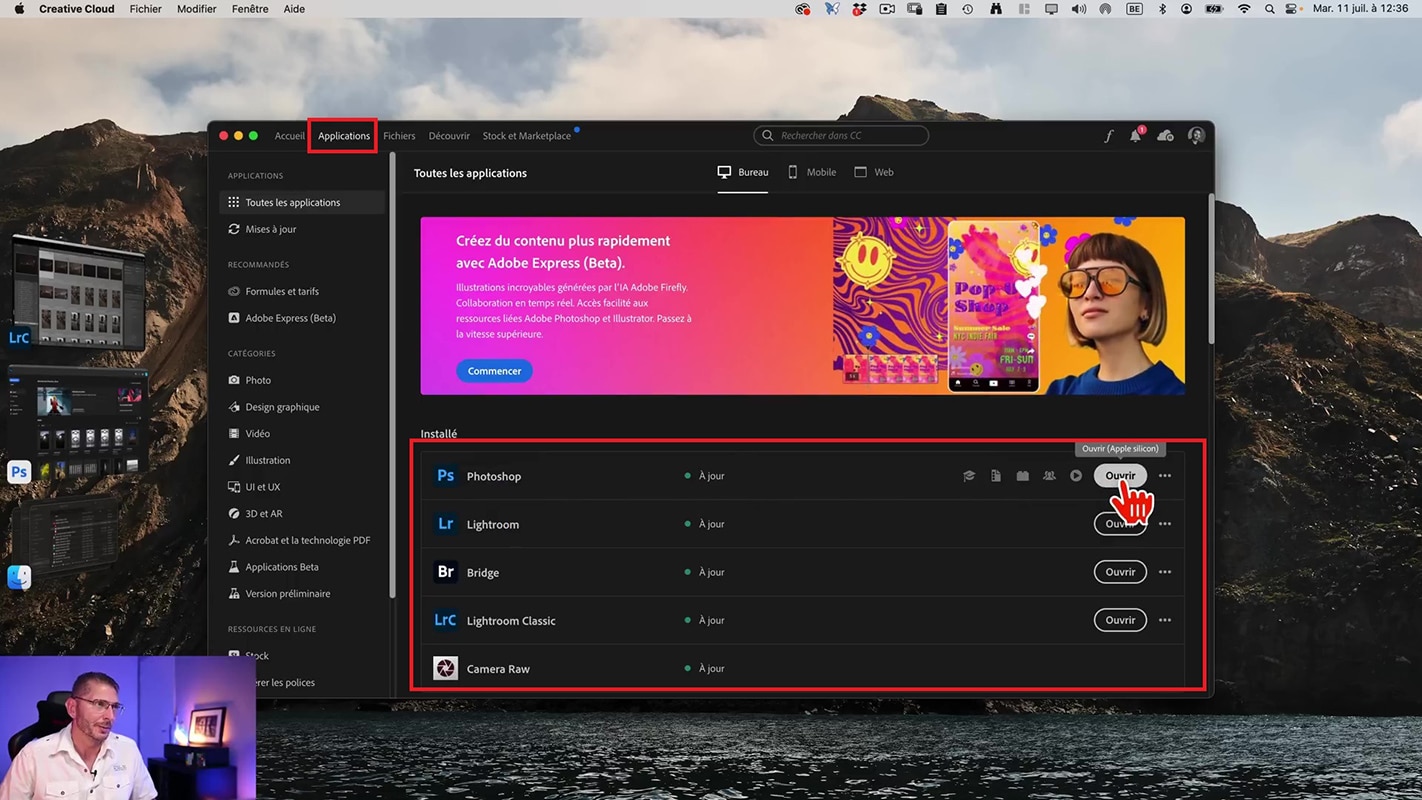Open more options for Lightroom row
This screenshot has height=800, width=1422.
click(x=1165, y=524)
